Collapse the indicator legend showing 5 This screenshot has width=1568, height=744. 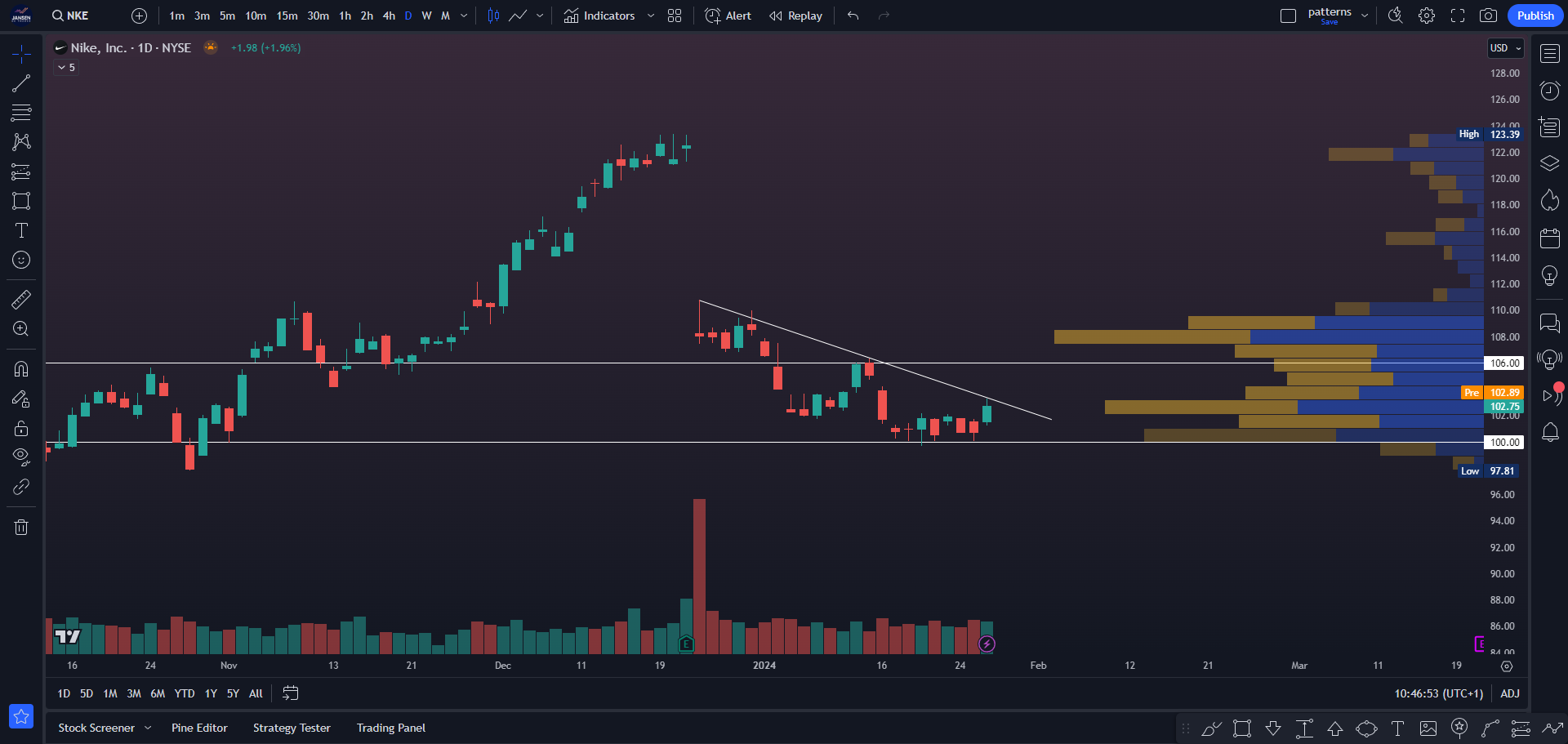pos(67,68)
